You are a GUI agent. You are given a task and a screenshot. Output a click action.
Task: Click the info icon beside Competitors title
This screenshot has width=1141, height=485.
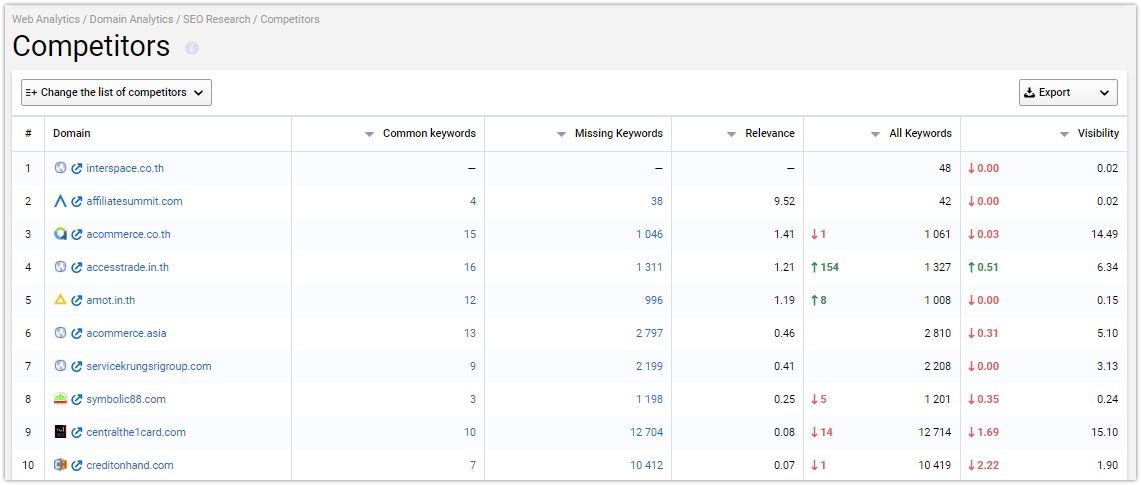click(192, 48)
